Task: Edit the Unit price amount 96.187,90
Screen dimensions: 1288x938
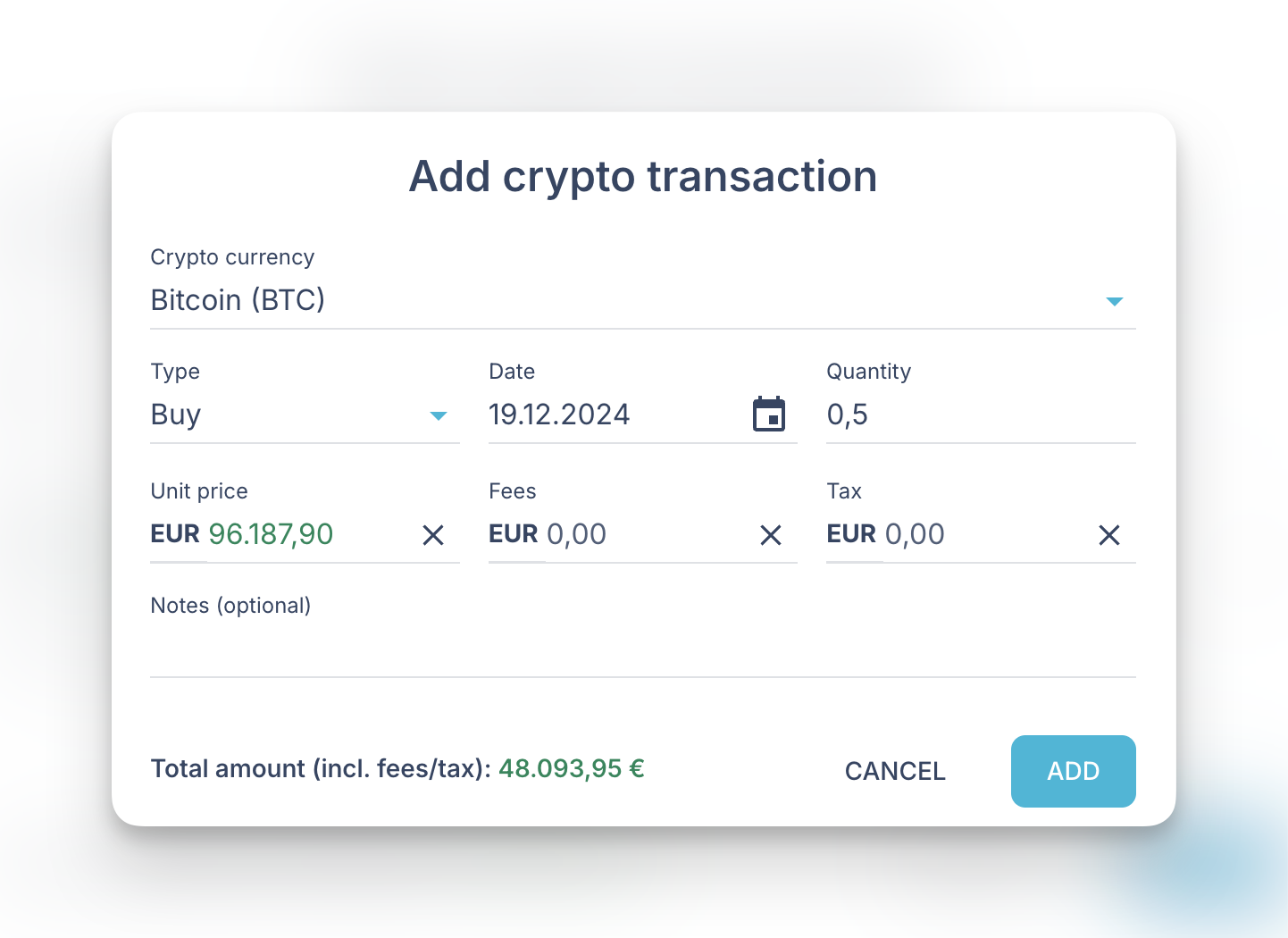Action: (x=271, y=534)
